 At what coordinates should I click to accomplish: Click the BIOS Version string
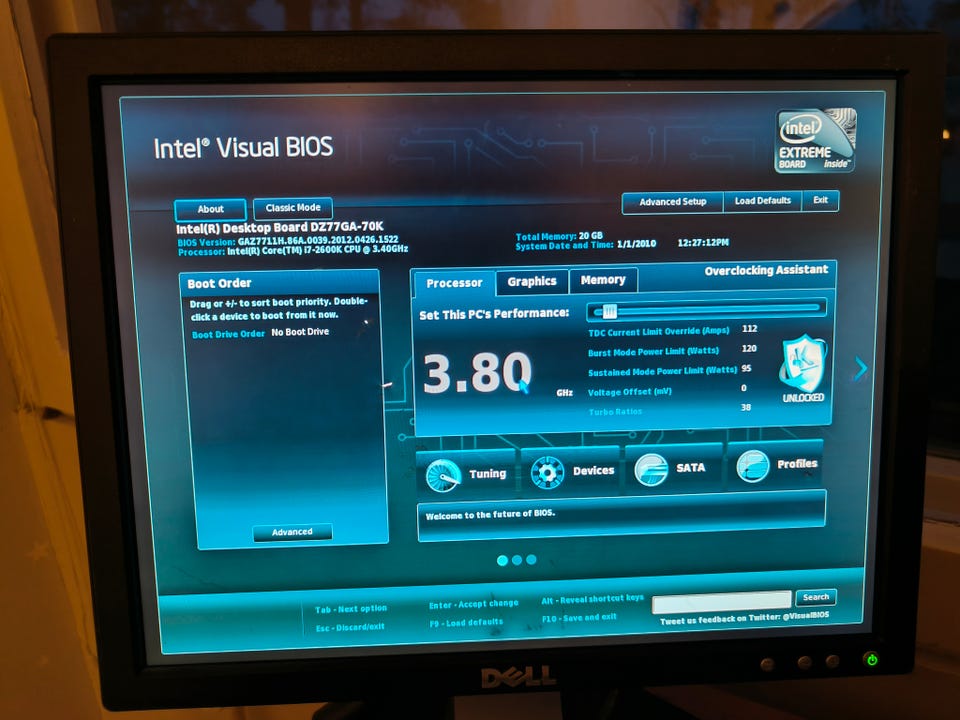tap(288, 241)
